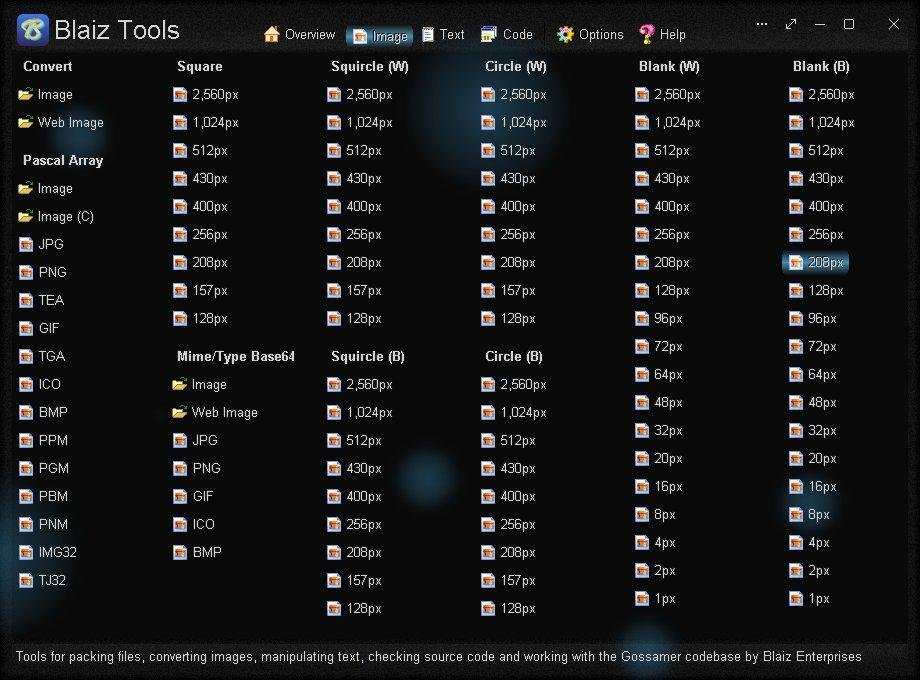Screen dimensions: 920x680
Task: Open the Text tab
Action: pos(444,35)
